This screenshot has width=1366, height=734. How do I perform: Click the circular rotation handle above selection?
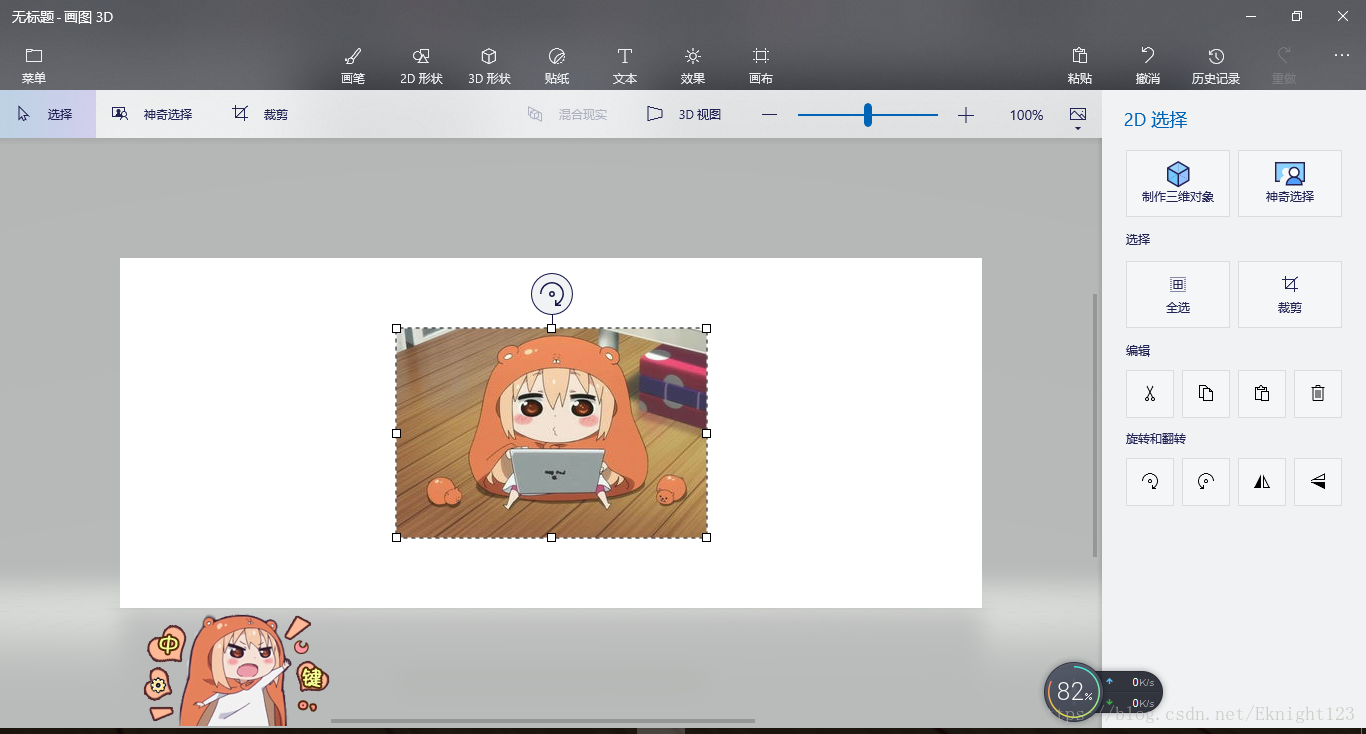552,294
